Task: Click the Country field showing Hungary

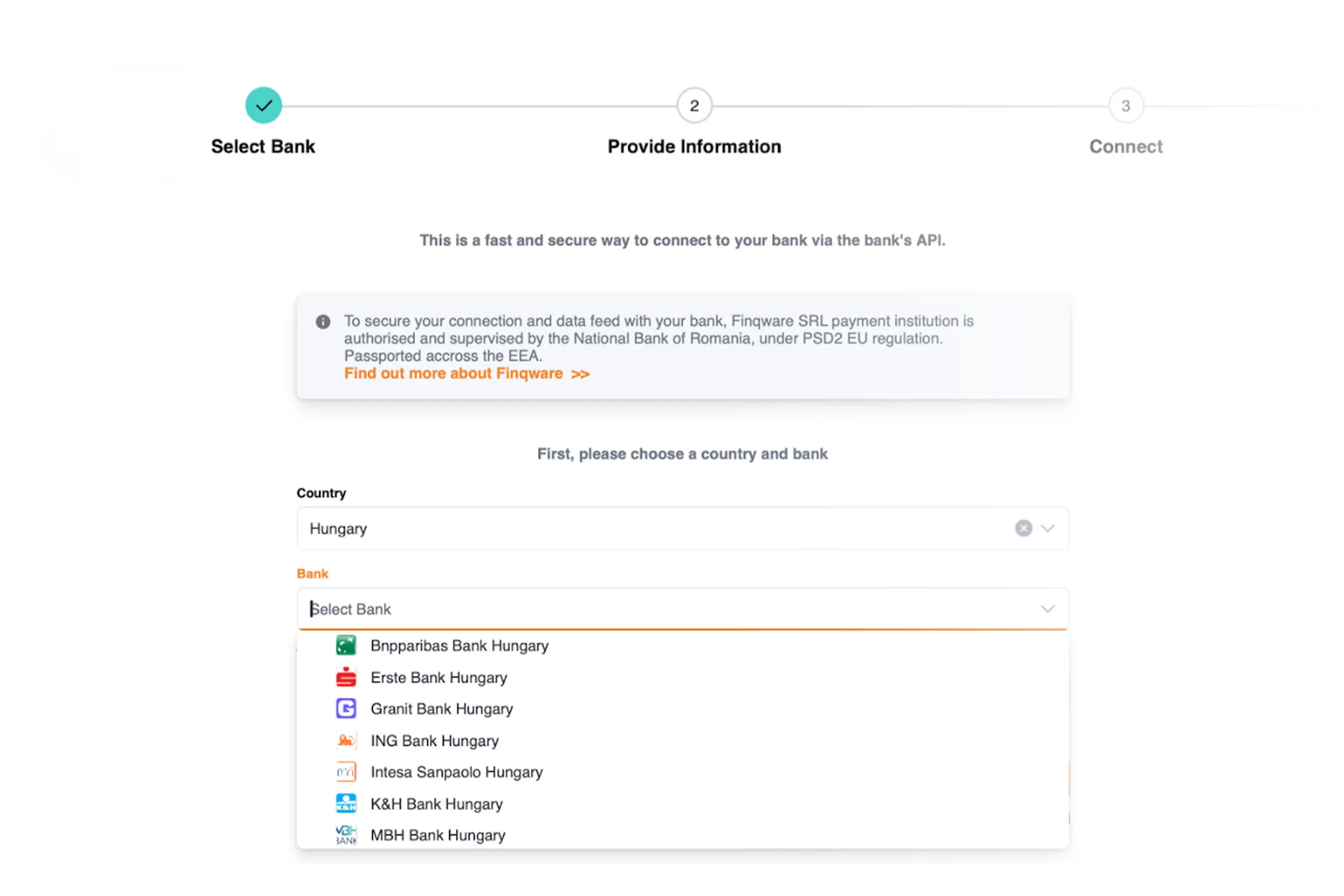Action: point(682,528)
